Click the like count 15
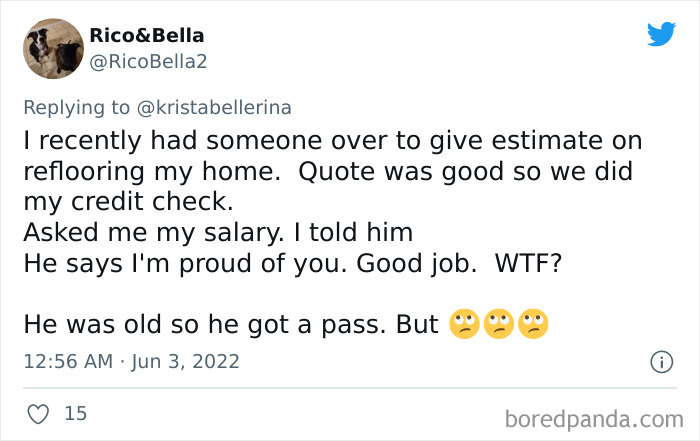Screen dimensions: 700x441 pyautogui.click(x=75, y=413)
